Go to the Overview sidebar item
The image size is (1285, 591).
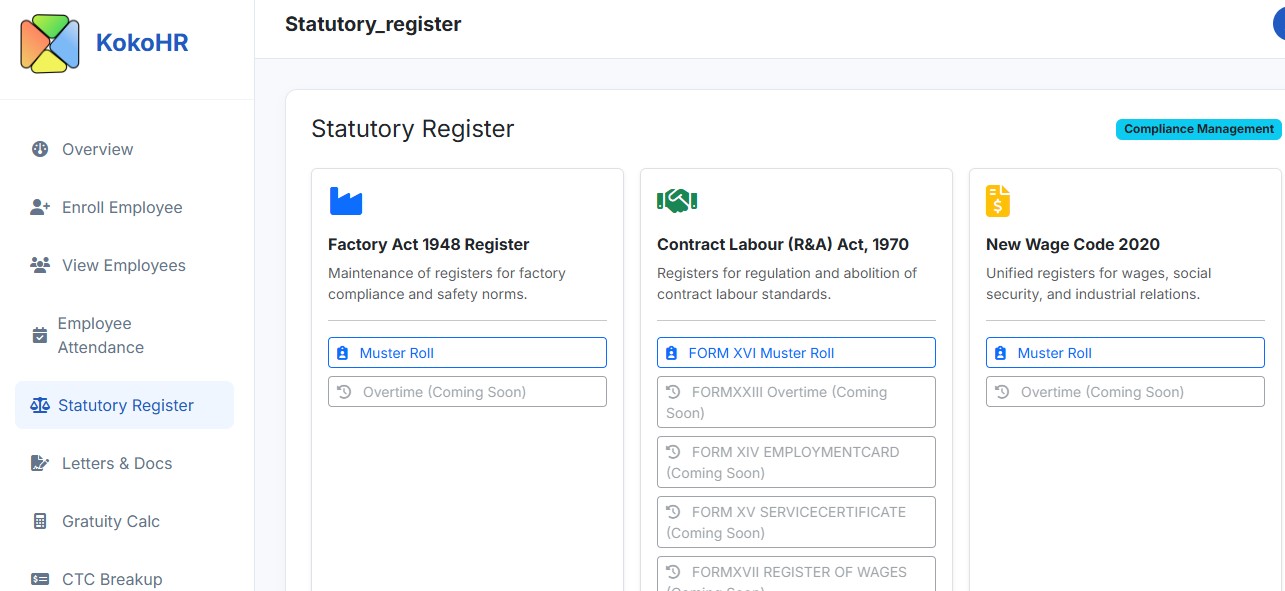click(x=97, y=150)
